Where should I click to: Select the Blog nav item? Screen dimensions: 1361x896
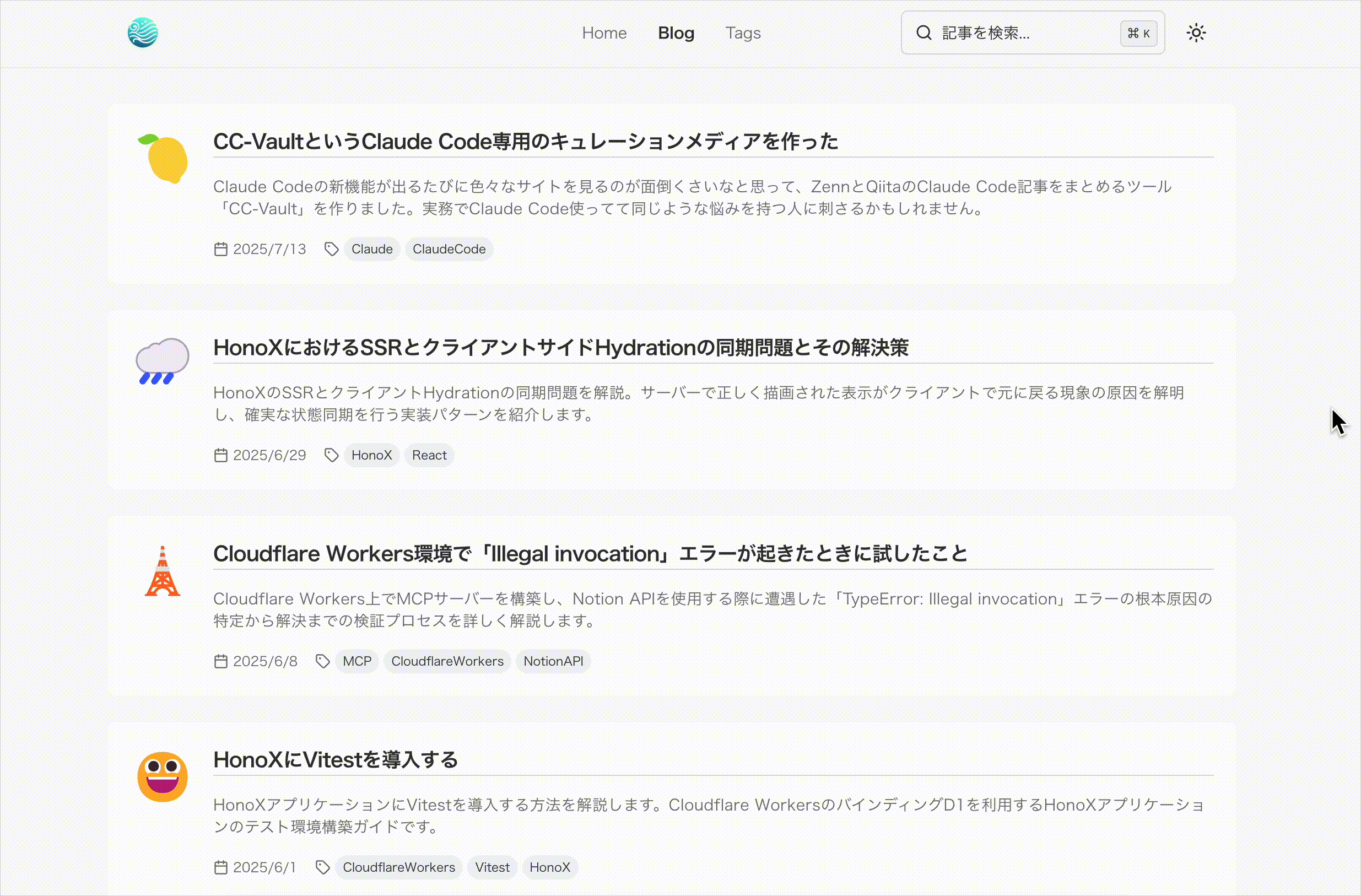click(676, 33)
